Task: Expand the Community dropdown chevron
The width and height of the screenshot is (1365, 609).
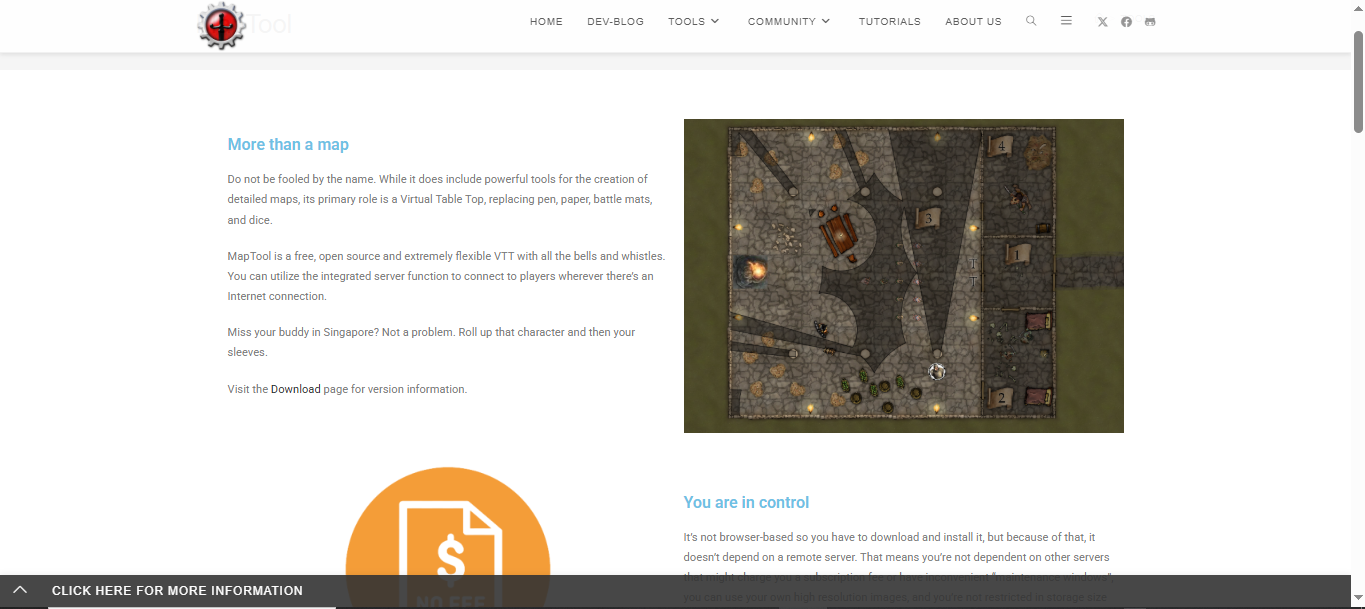Action: (x=825, y=21)
